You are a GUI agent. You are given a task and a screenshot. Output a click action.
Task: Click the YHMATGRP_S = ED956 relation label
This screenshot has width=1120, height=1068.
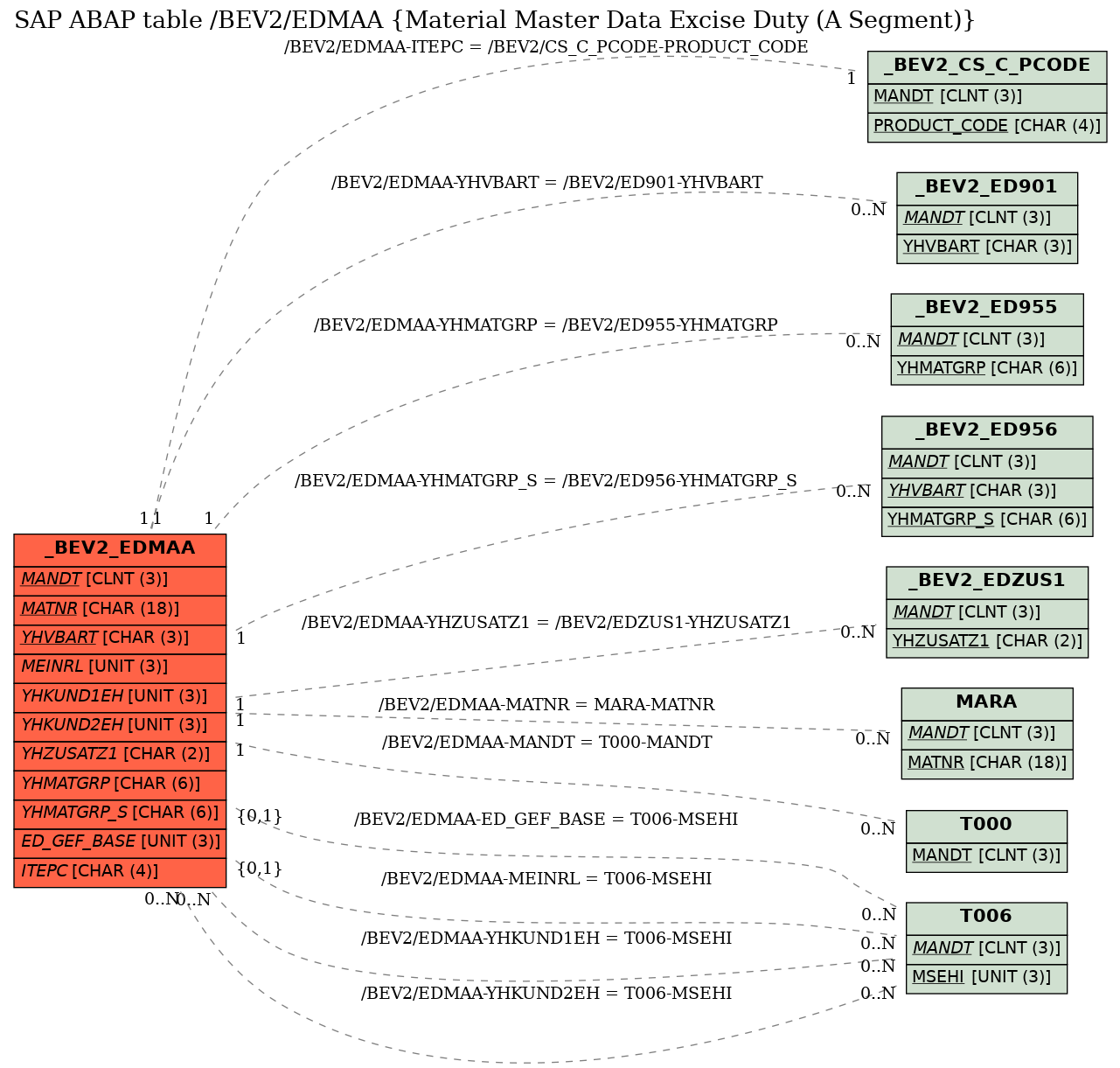[546, 481]
